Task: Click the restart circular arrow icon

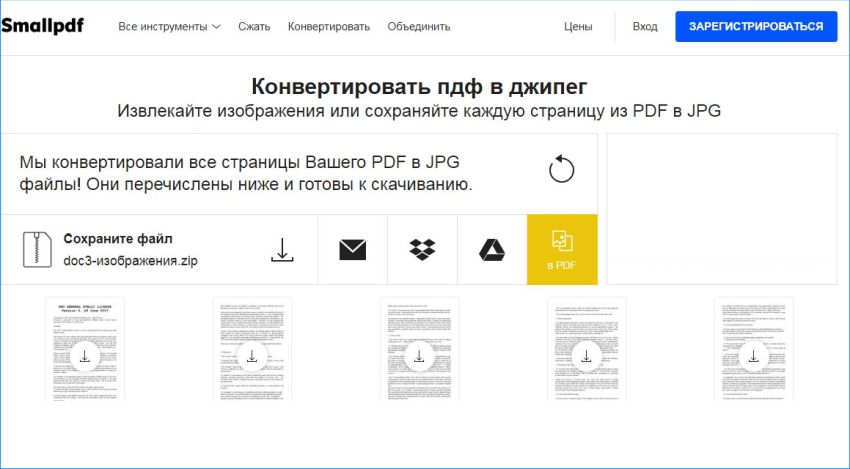Action: click(x=562, y=169)
